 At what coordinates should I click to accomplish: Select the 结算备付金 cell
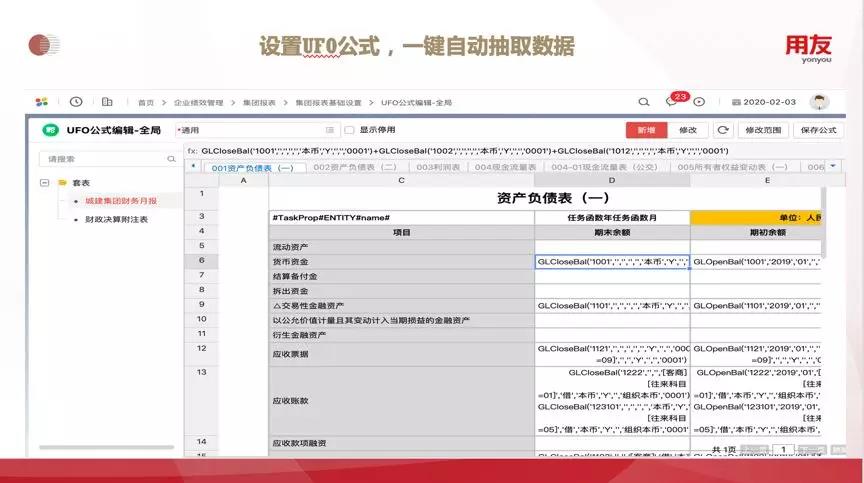[x=401, y=276]
